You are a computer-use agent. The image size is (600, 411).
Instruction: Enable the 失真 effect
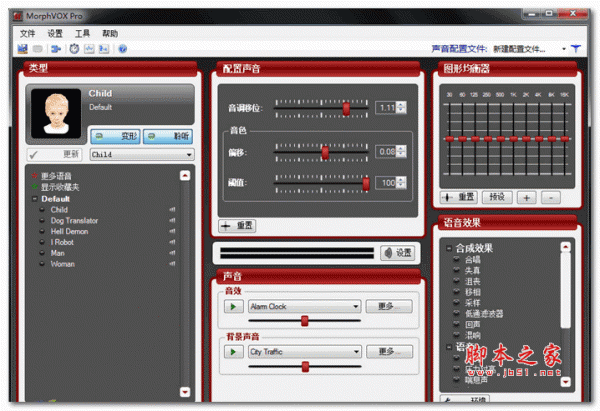457,270
